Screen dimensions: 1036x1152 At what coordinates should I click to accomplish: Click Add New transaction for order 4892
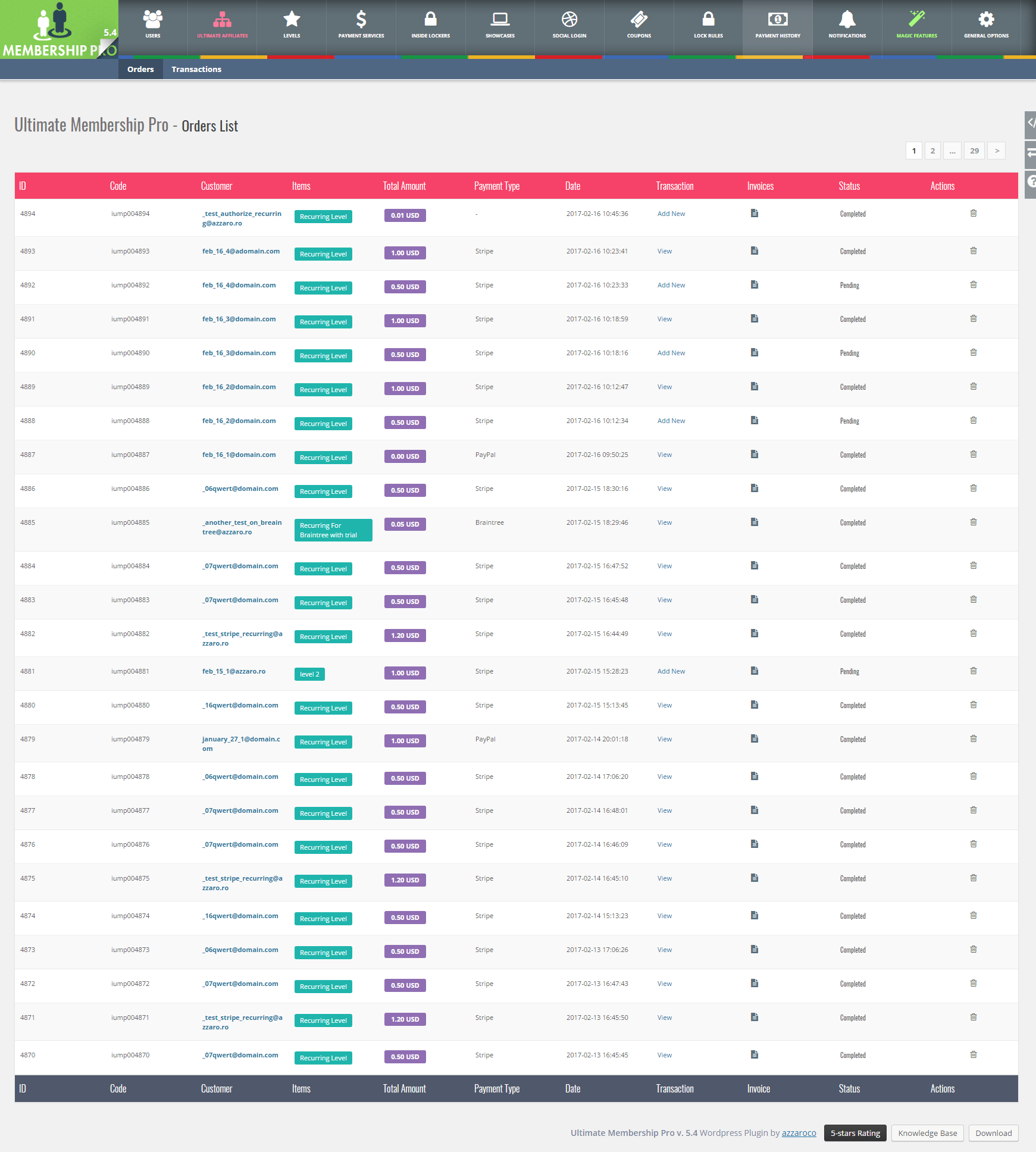click(x=671, y=286)
